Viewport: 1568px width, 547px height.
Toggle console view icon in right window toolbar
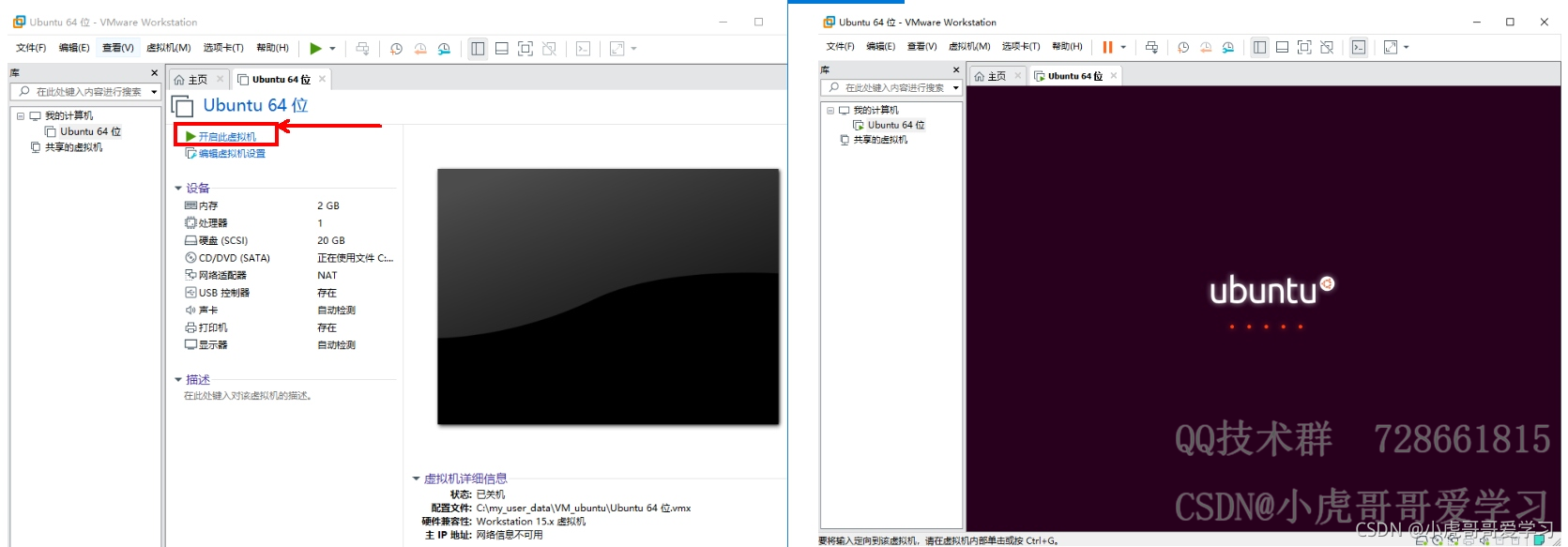[1359, 47]
